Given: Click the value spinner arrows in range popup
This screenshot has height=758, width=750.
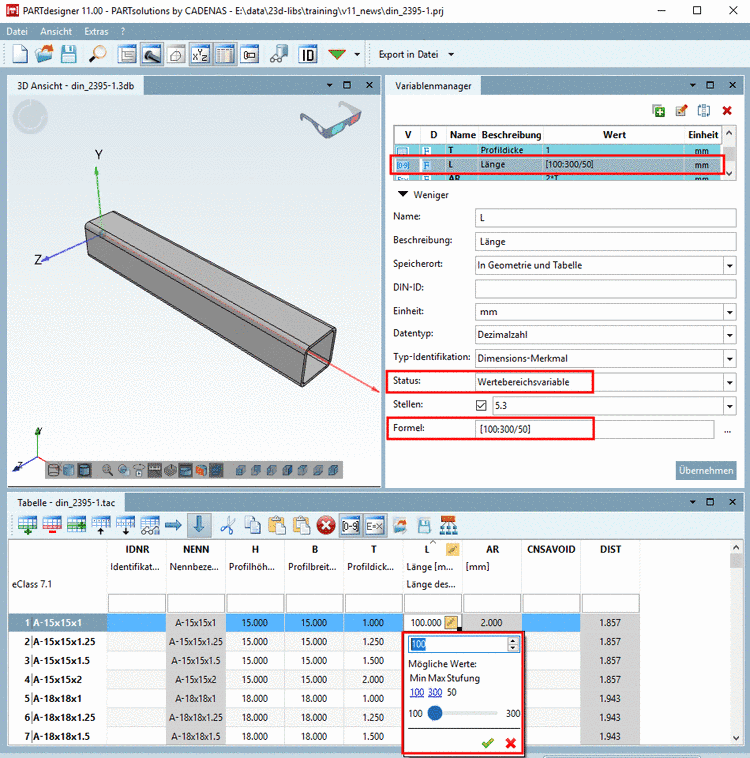Looking at the screenshot, I should click(x=513, y=644).
